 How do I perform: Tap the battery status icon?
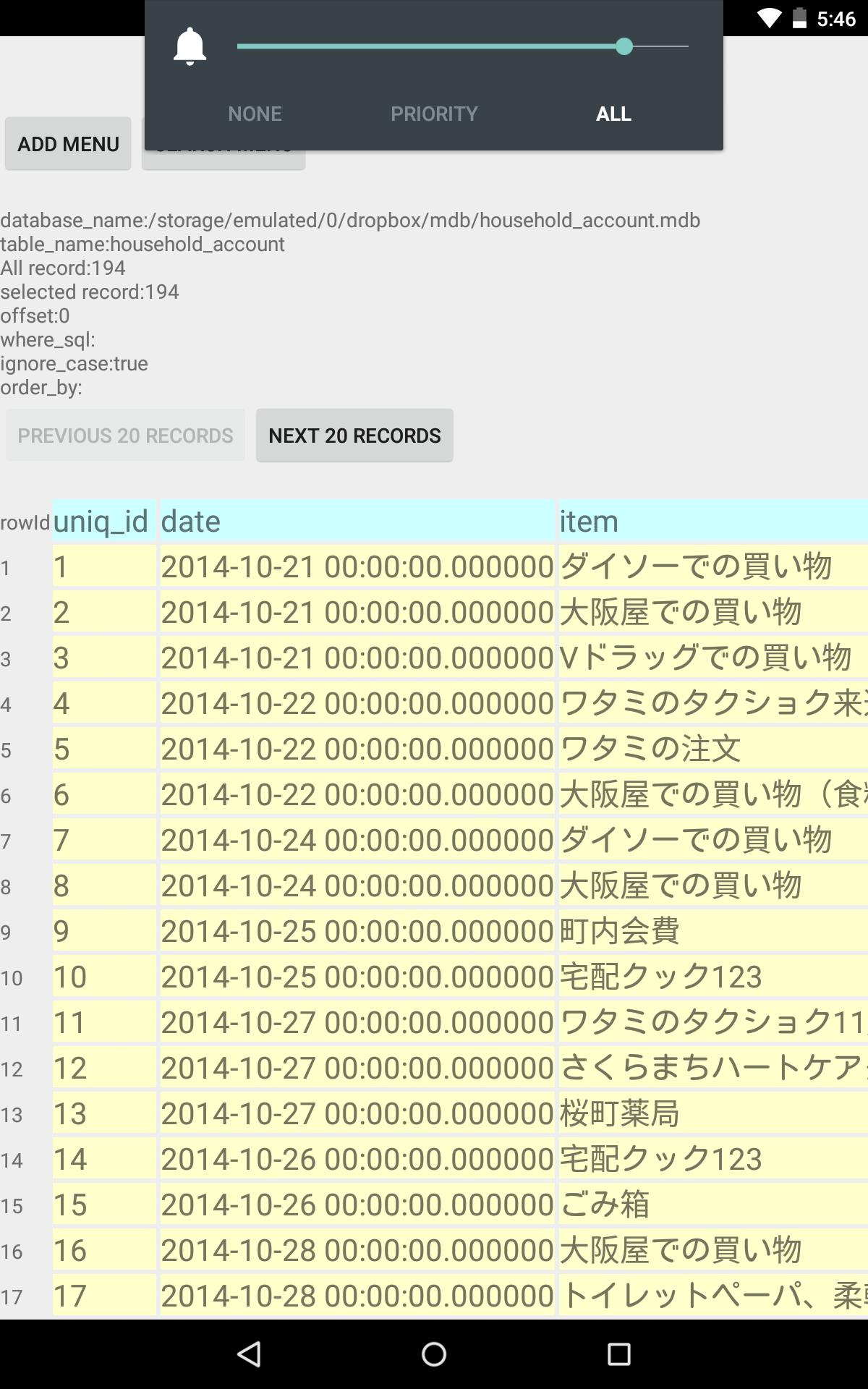coord(799,18)
